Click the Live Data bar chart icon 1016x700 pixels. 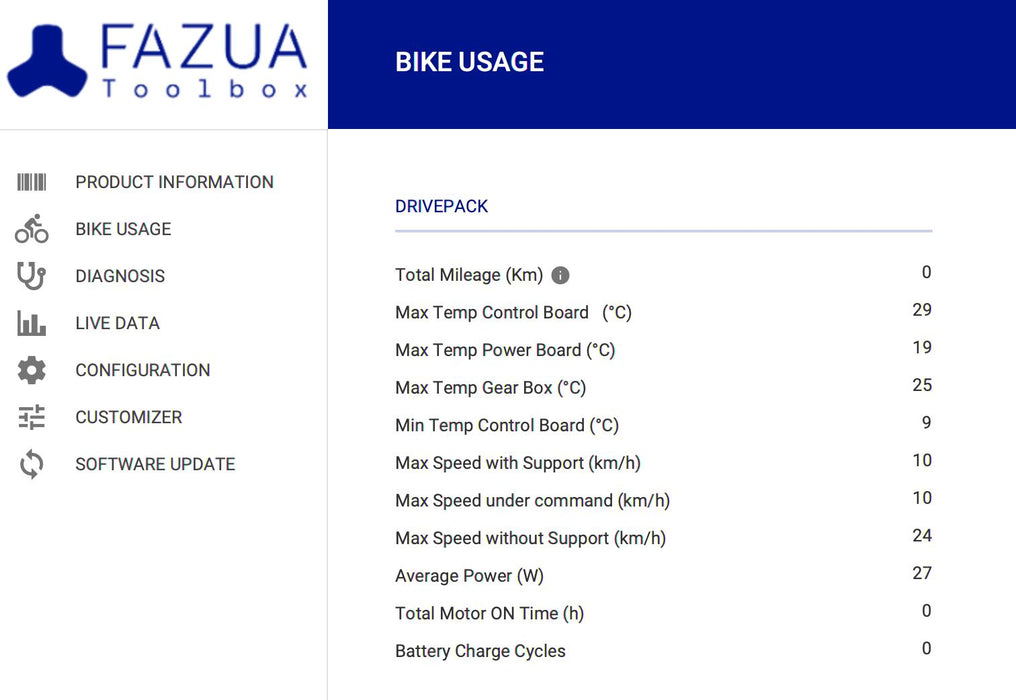tap(31, 323)
